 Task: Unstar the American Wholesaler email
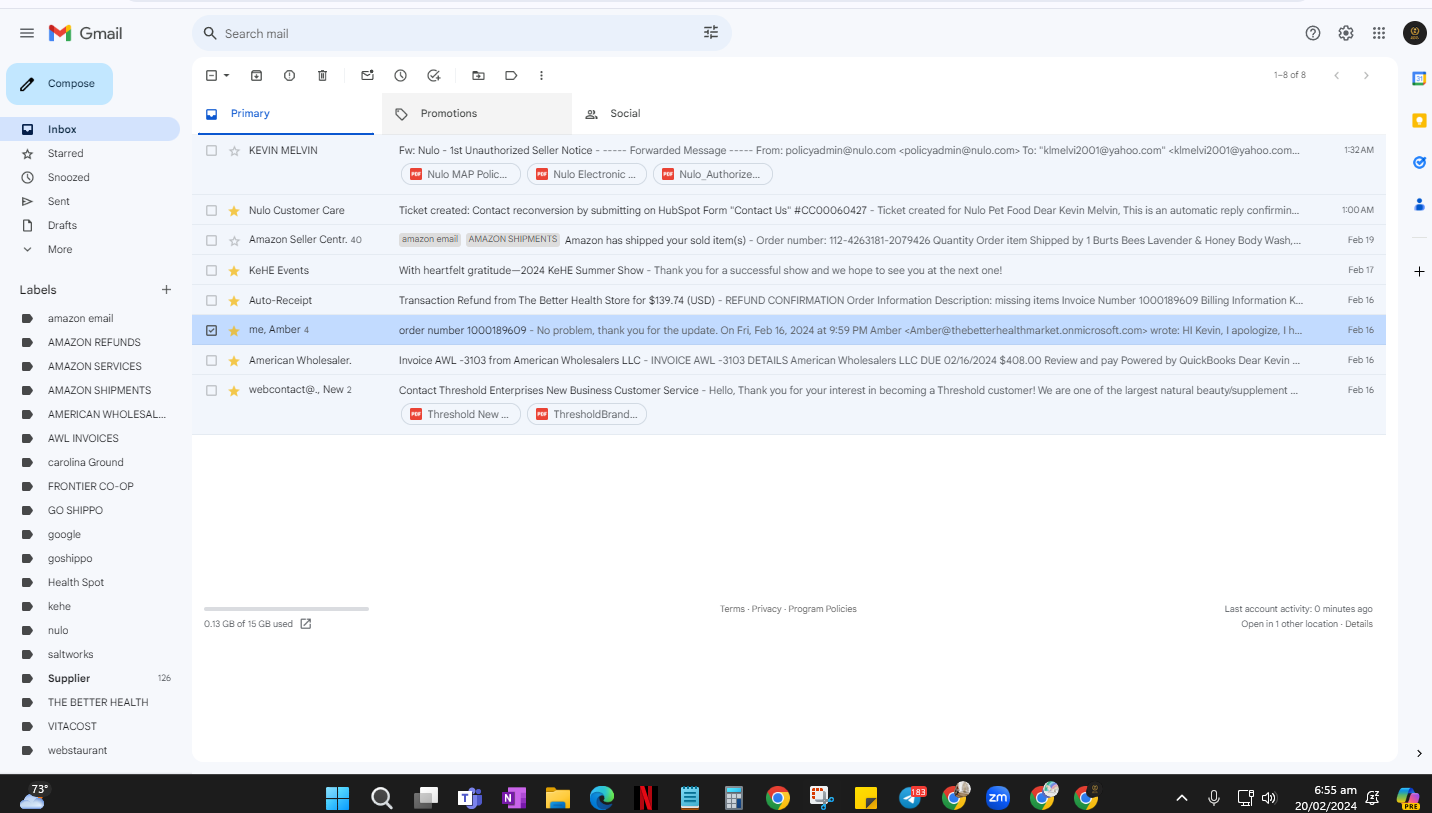click(234, 360)
